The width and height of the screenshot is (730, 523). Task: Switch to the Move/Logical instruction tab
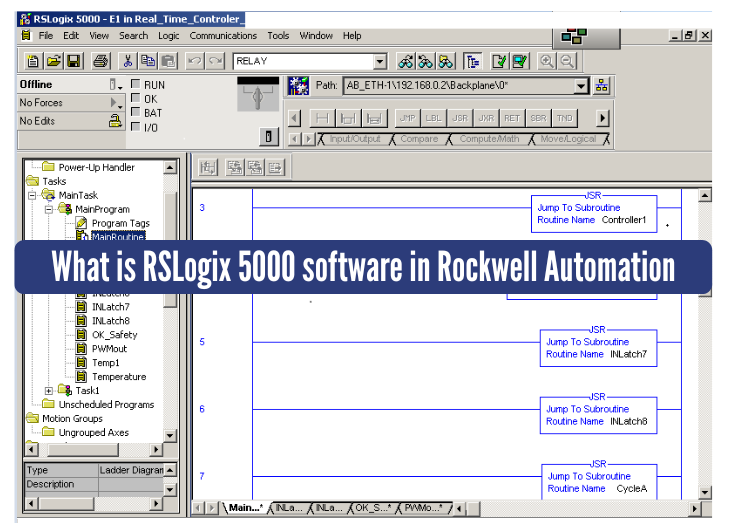(568, 139)
